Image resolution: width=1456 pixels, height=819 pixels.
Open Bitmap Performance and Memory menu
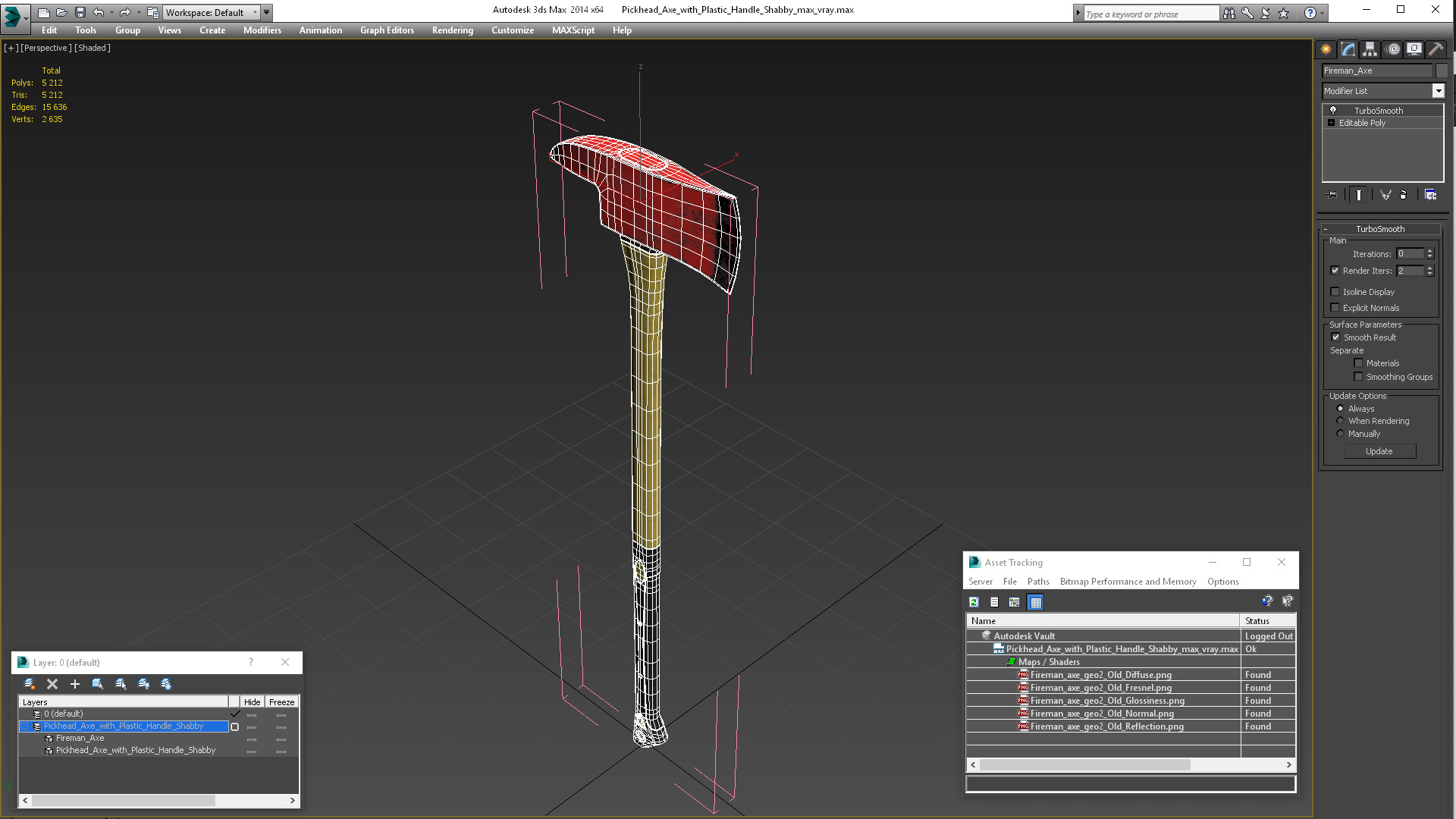[x=1128, y=582]
